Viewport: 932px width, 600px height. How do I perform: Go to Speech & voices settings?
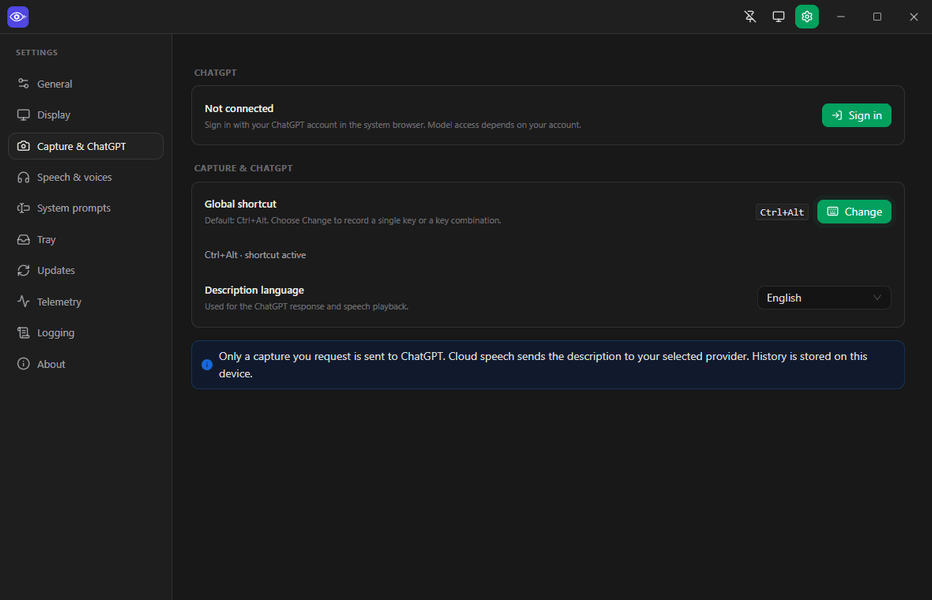tap(86, 177)
